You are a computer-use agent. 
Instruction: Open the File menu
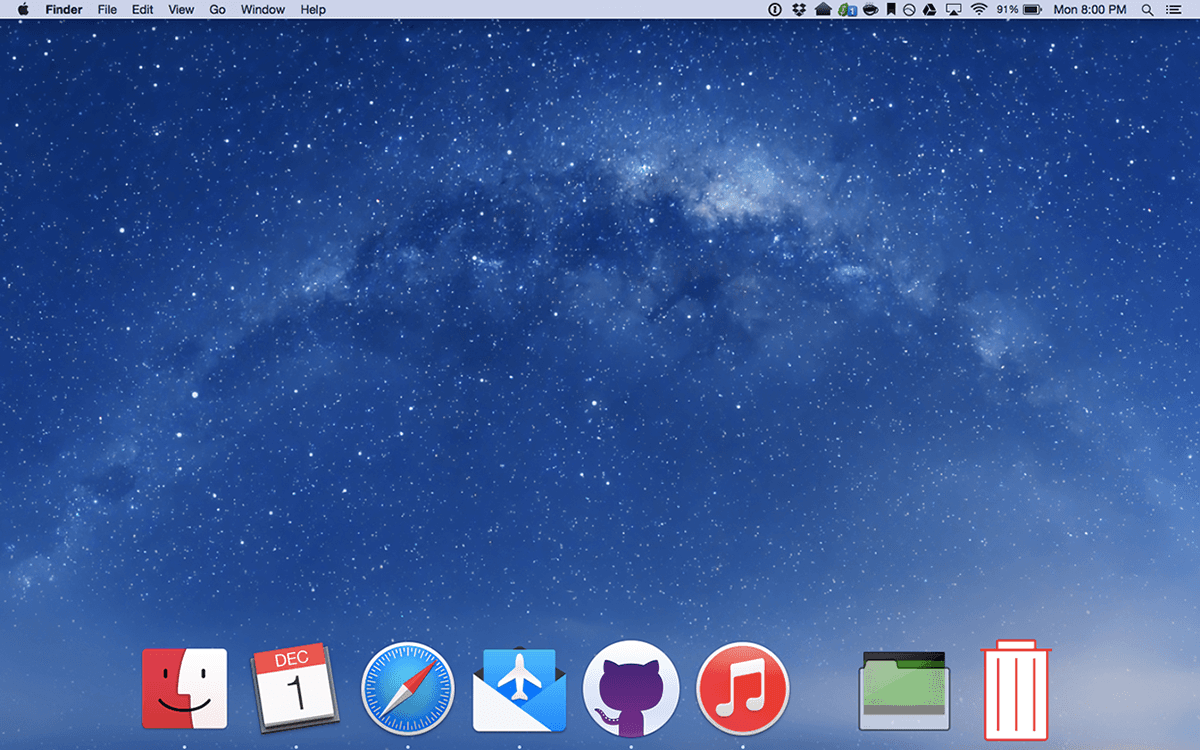(x=107, y=10)
